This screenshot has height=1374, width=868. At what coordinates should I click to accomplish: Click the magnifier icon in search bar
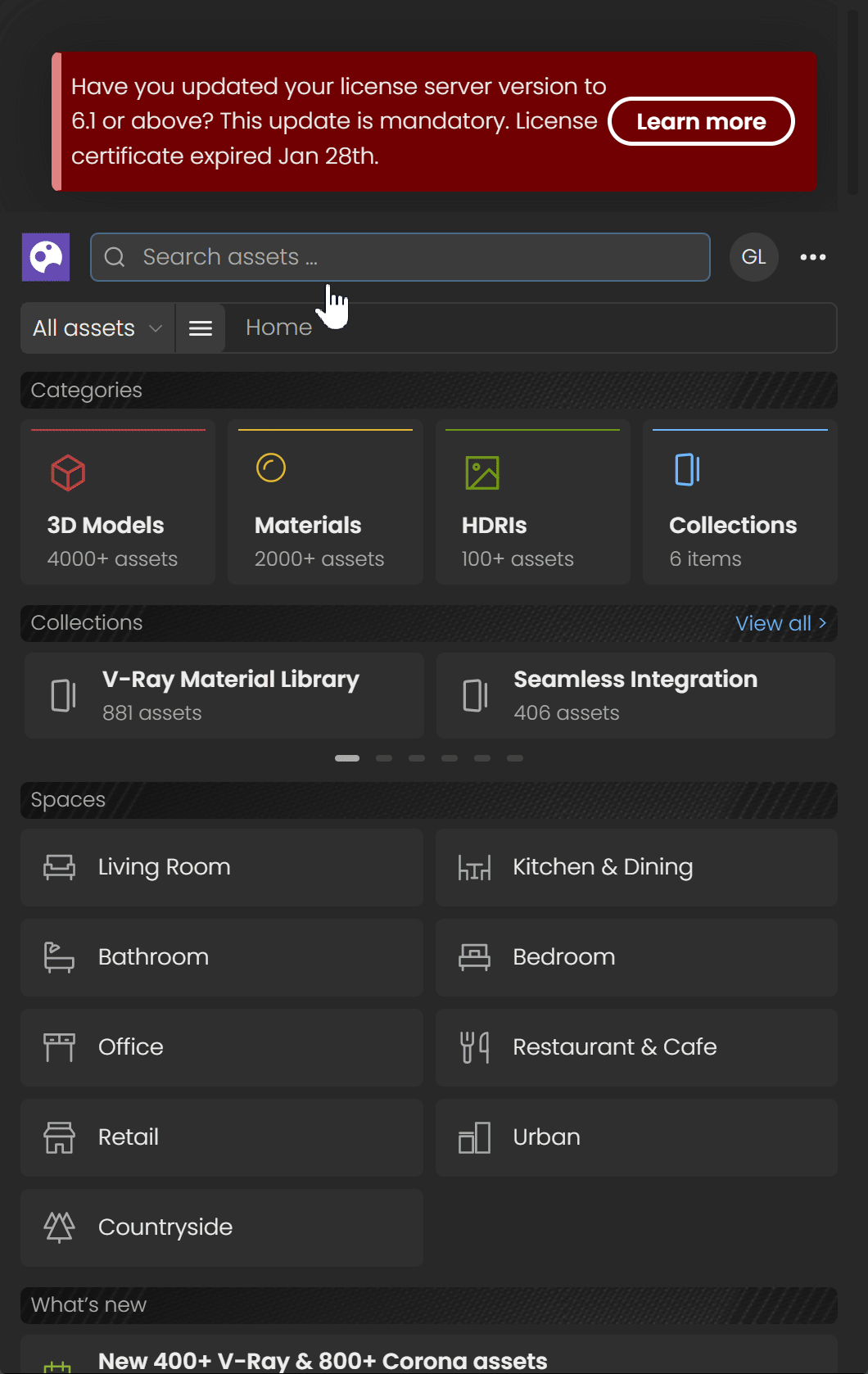click(x=115, y=257)
